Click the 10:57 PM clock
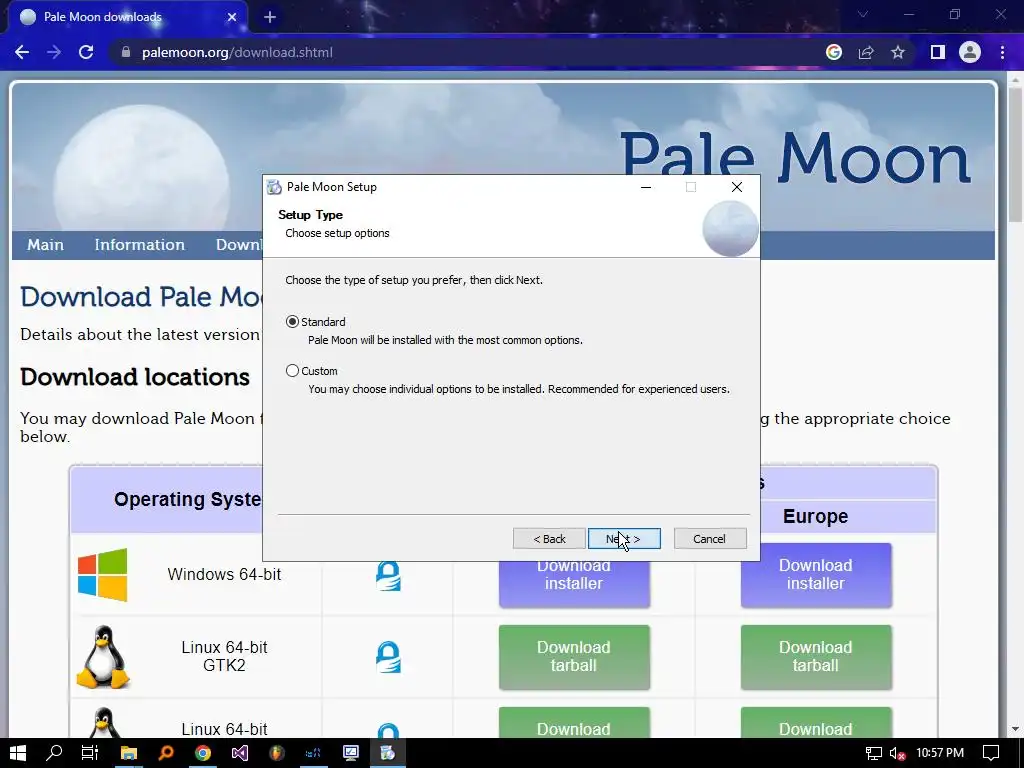The width and height of the screenshot is (1024, 768). [940, 753]
